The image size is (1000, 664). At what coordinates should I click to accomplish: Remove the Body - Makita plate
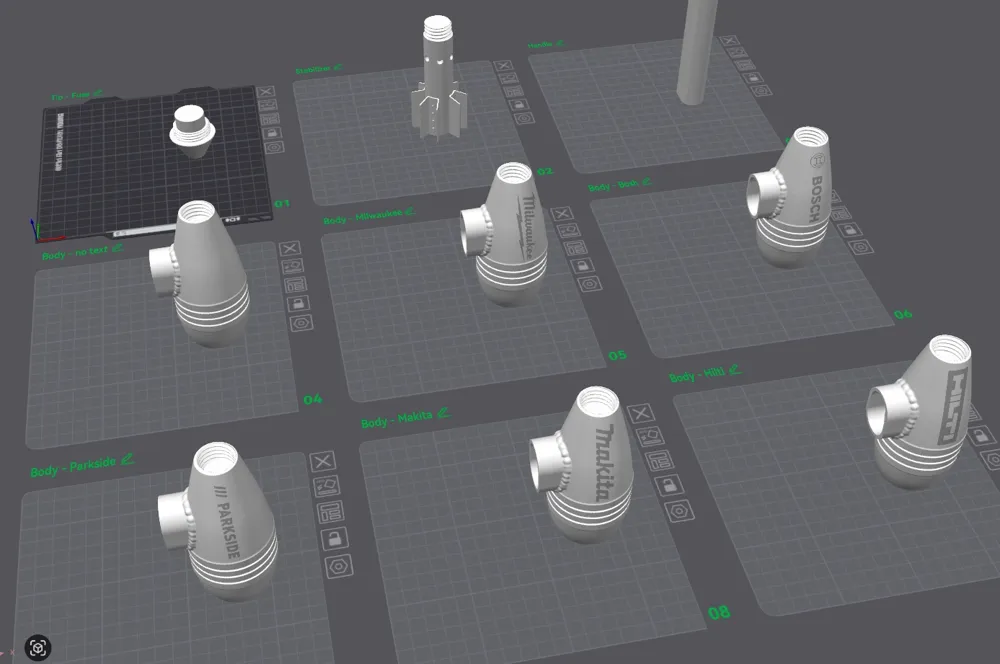pos(641,414)
